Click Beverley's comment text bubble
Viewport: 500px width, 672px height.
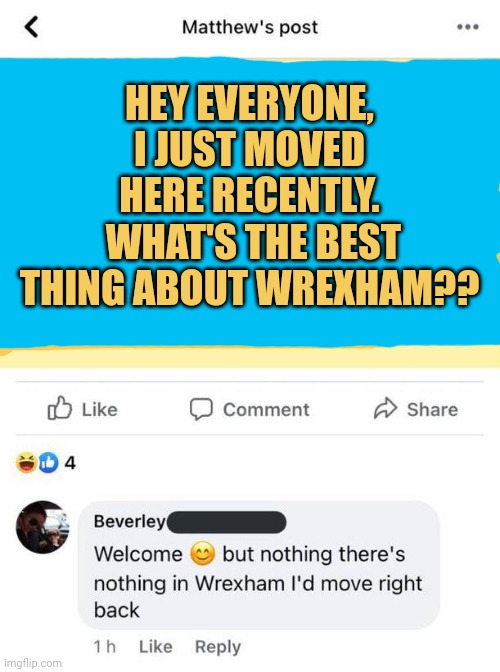259,565
